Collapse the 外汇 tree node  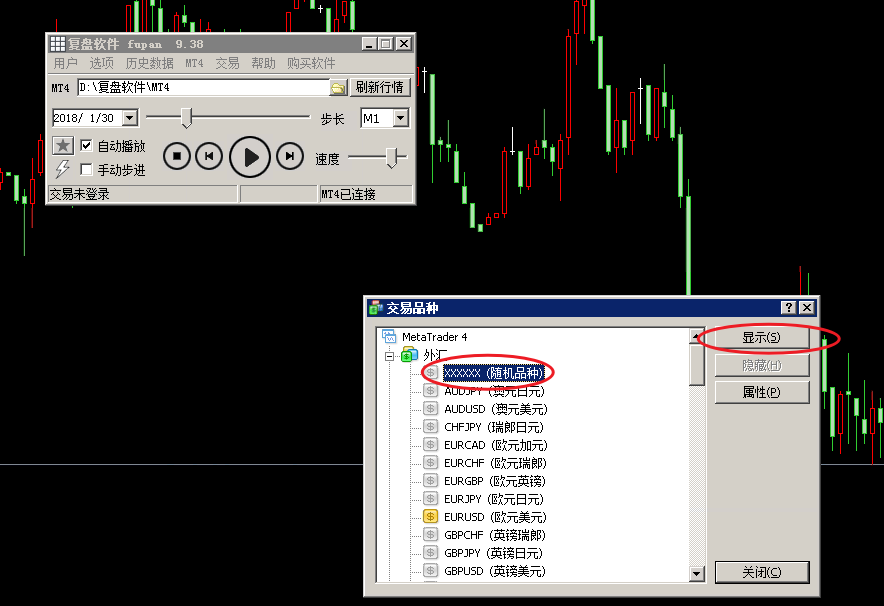point(389,355)
